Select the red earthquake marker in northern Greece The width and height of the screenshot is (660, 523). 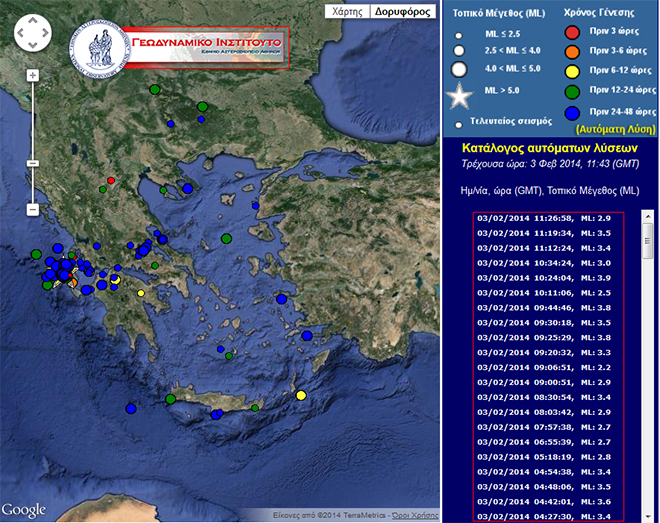[111, 181]
